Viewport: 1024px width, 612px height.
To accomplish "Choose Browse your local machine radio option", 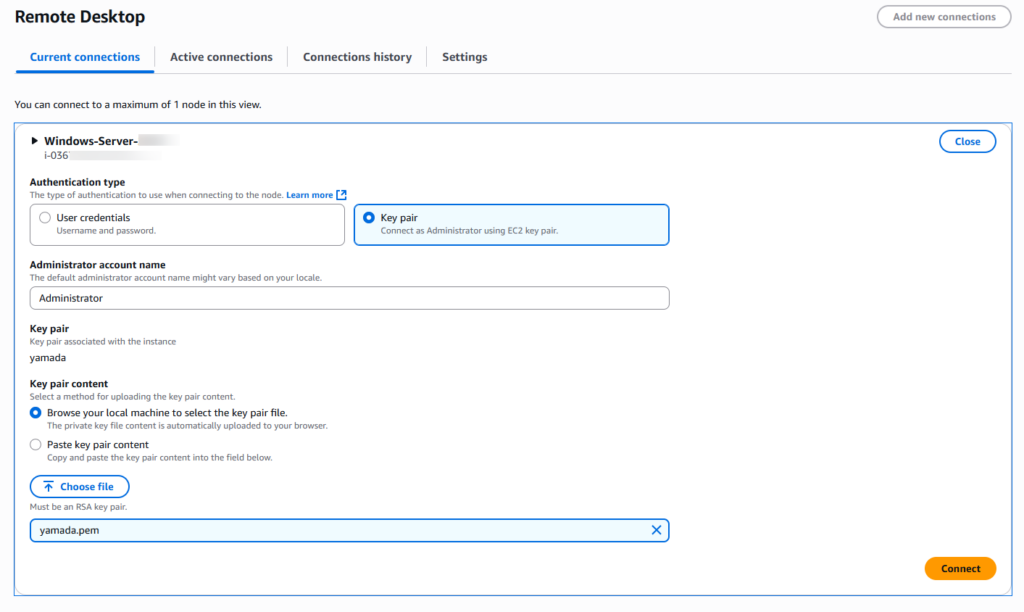I will [x=36, y=412].
